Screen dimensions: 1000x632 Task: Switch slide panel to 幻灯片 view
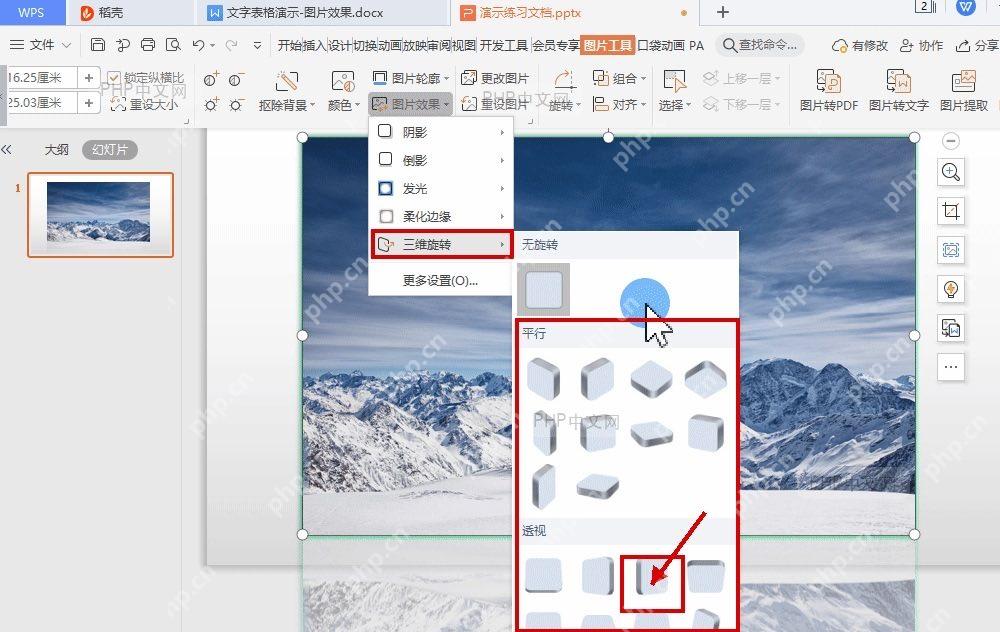point(110,150)
